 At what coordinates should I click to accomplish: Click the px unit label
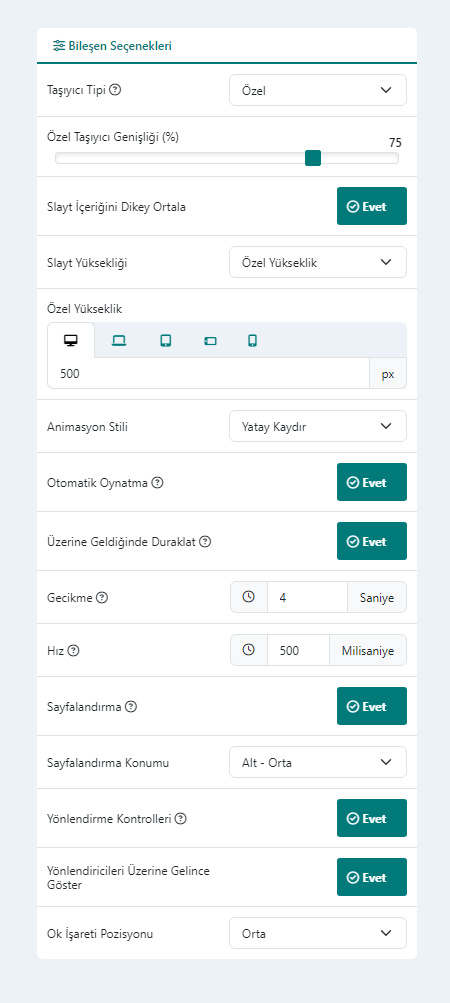pos(388,374)
